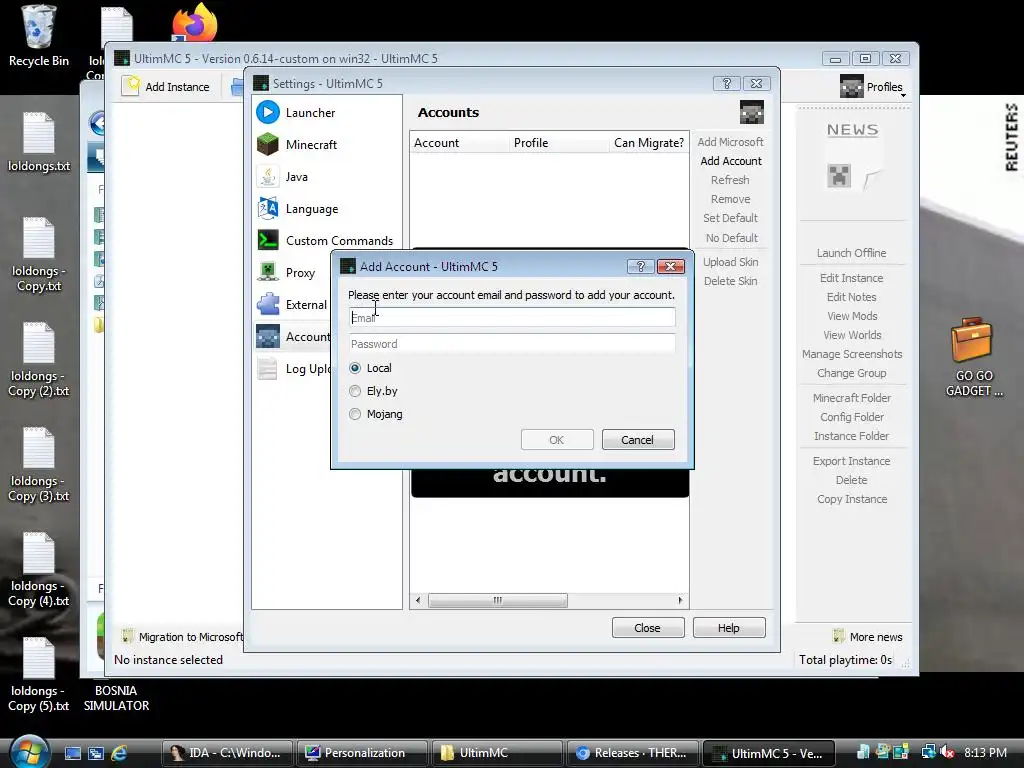Viewport: 1024px width, 768px height.
Task: Click the horizontal scrollbar thumb in accounts list
Action: (x=498, y=600)
